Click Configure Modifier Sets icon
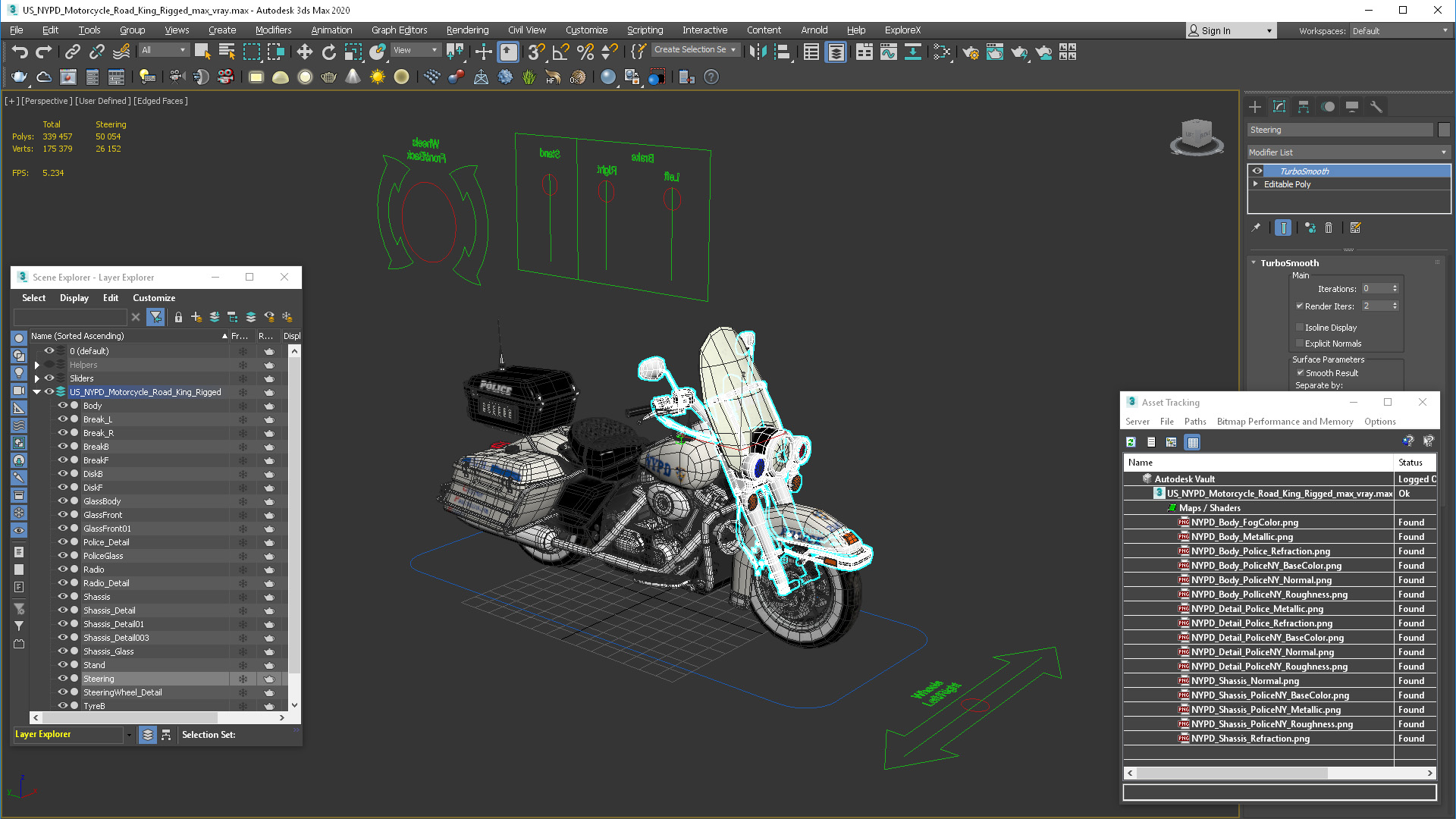Screen dimensions: 1456x819 (x=1356, y=227)
